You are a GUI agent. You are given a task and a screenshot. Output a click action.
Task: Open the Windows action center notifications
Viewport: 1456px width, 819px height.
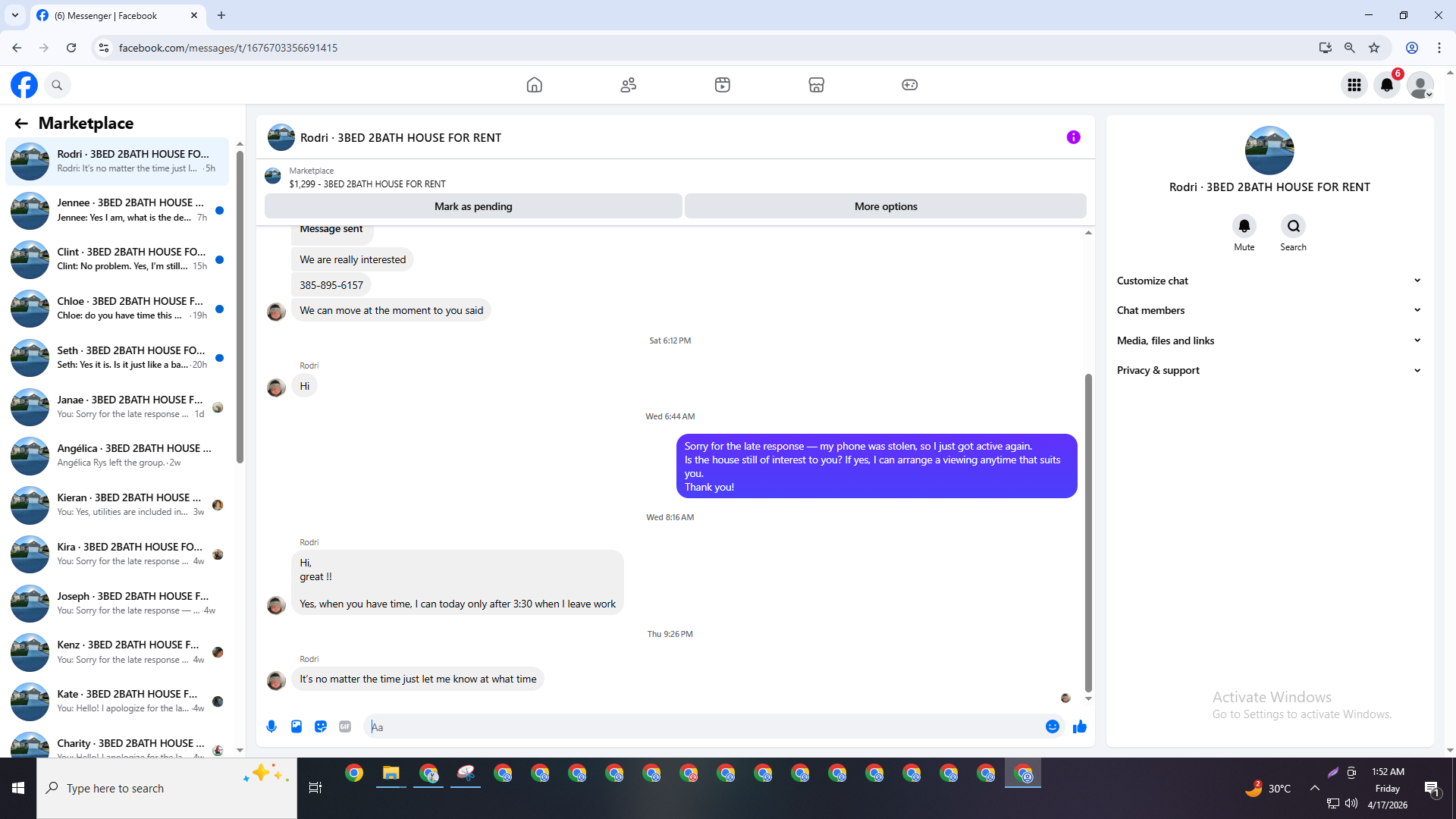tap(1432, 788)
